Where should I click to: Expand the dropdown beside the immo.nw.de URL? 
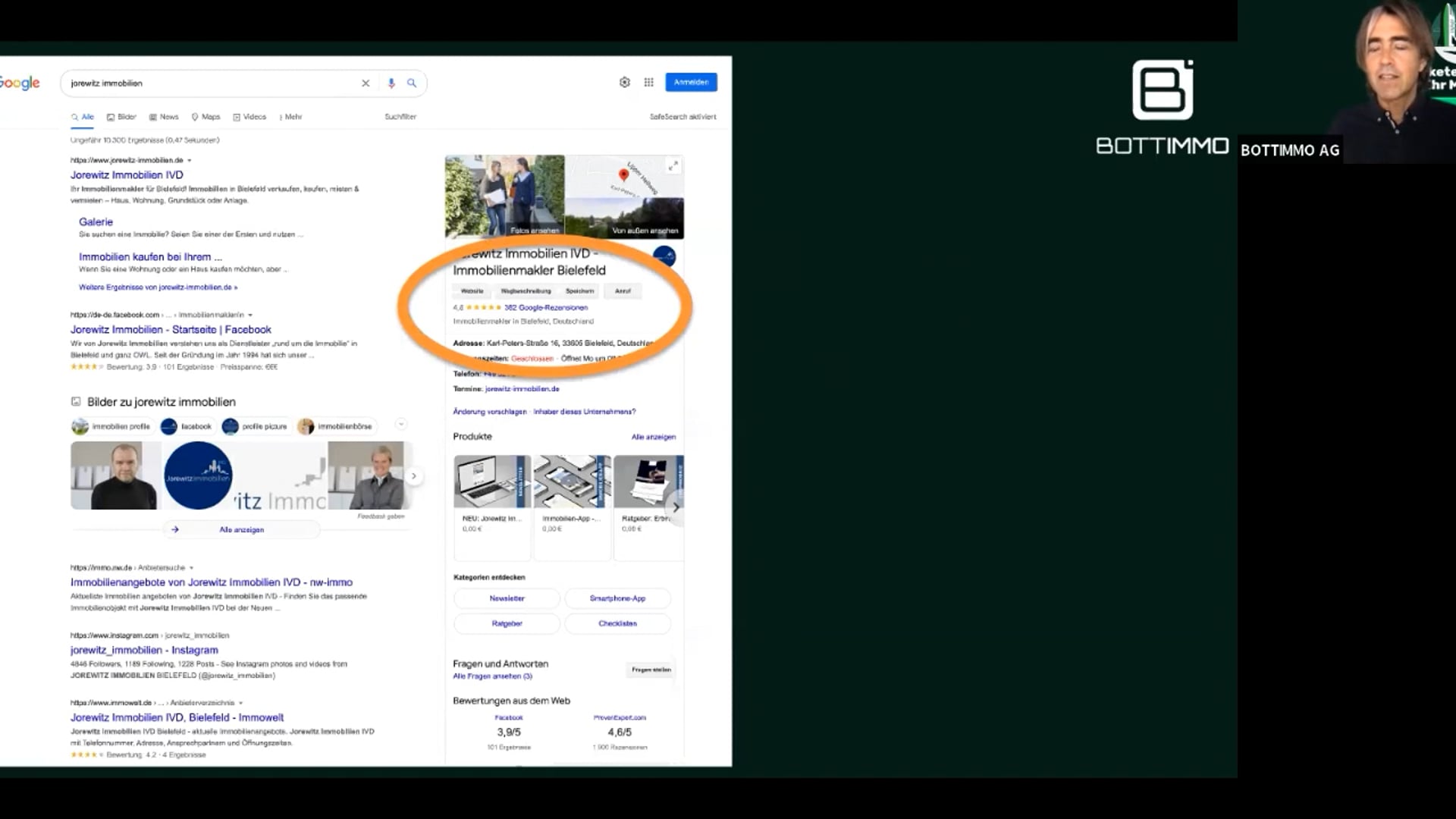[x=192, y=568]
